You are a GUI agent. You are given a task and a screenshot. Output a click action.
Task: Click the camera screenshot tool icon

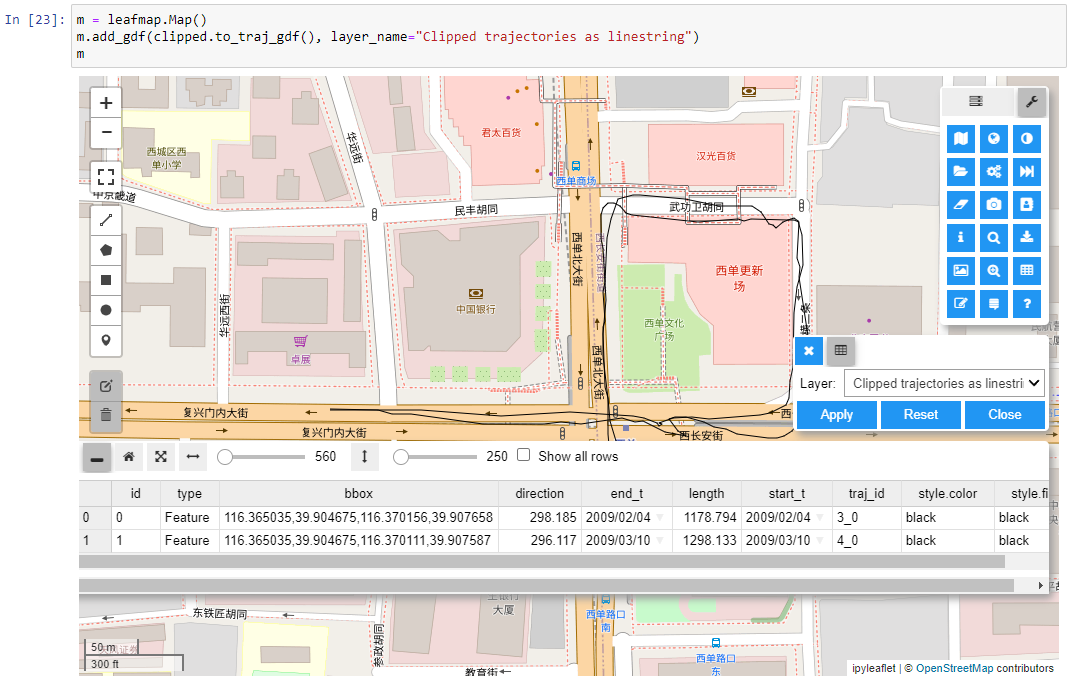pyautogui.click(x=994, y=204)
